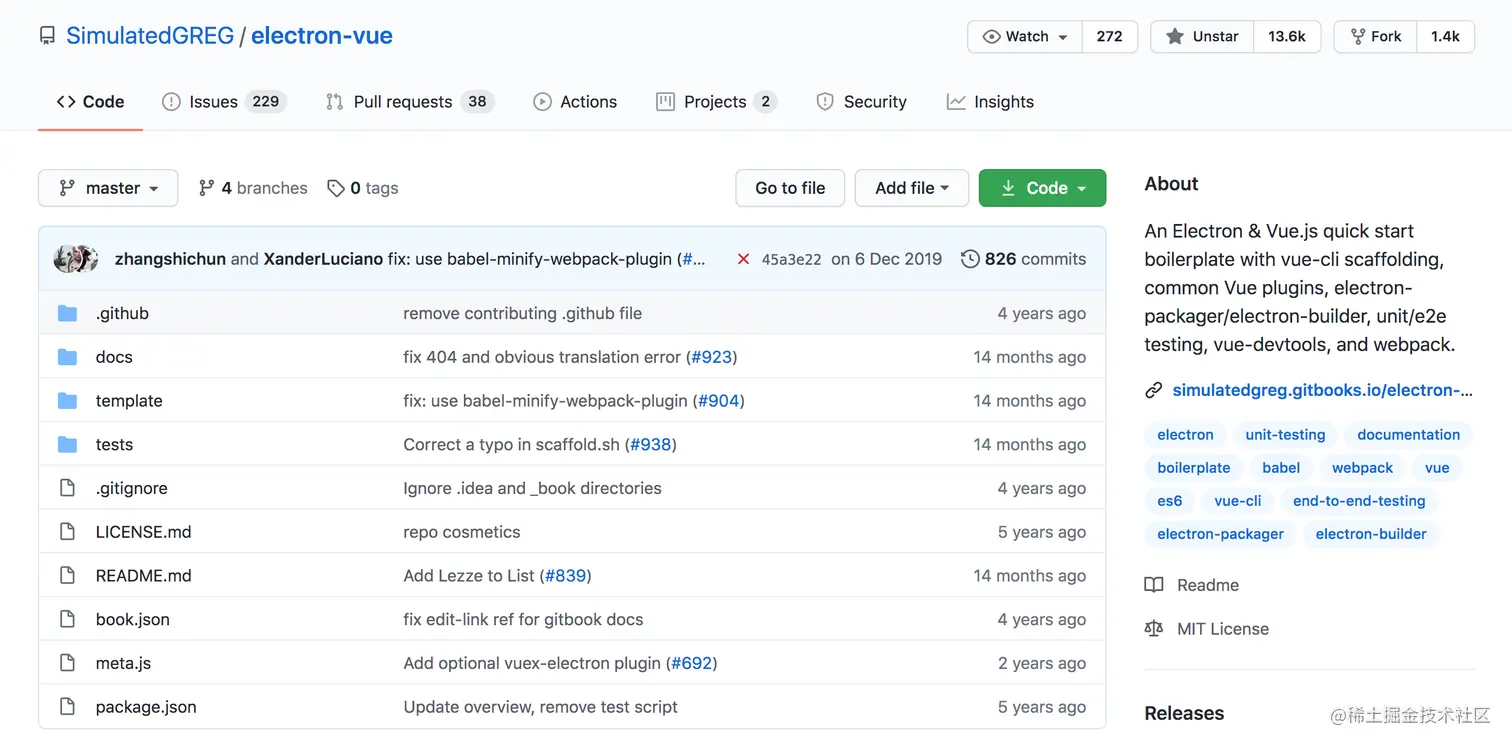1512x747 pixels.
Task: Click the branches icon beside 4 branches
Action: tap(207, 188)
